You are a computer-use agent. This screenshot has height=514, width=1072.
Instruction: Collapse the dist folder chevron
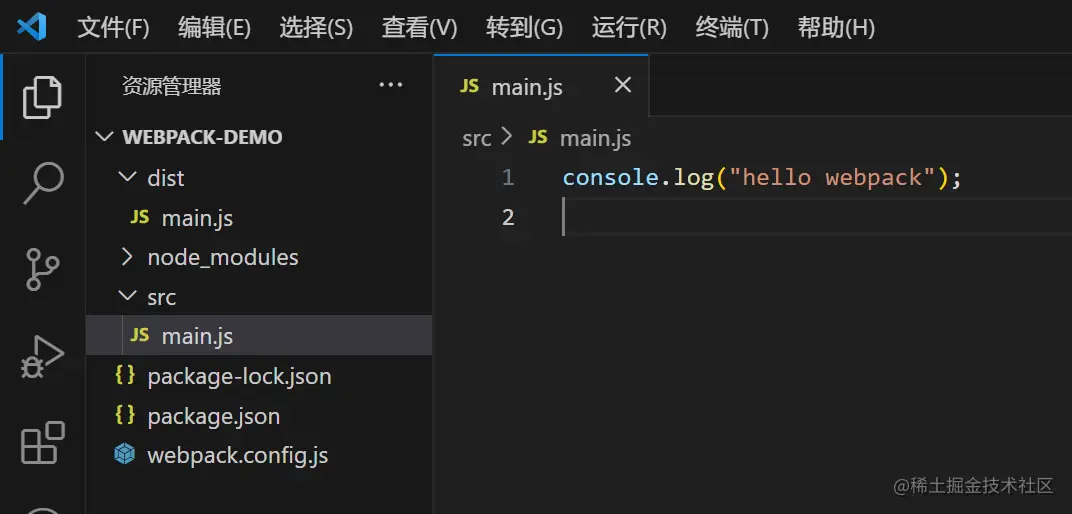[x=127, y=177]
